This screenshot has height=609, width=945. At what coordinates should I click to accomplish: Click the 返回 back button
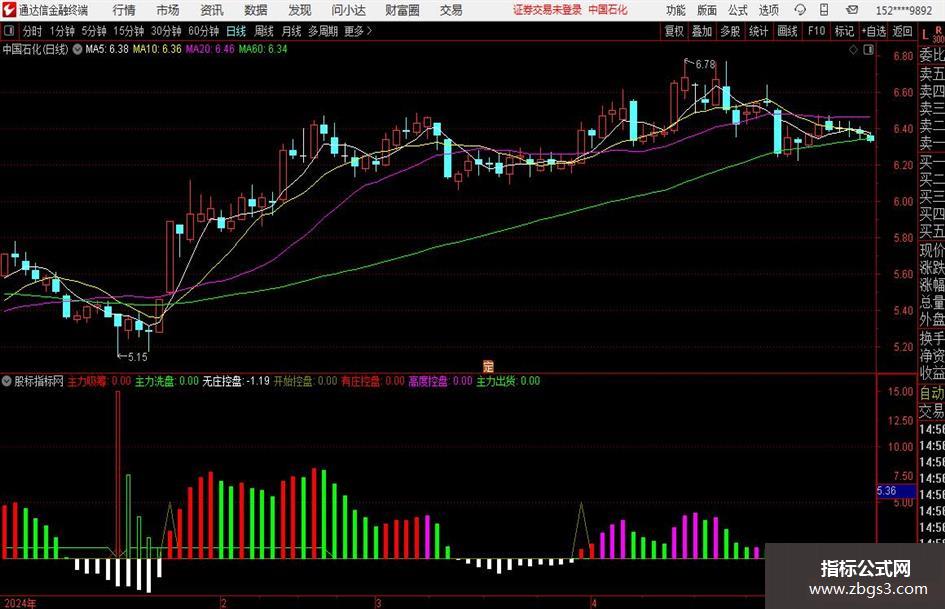coord(902,31)
